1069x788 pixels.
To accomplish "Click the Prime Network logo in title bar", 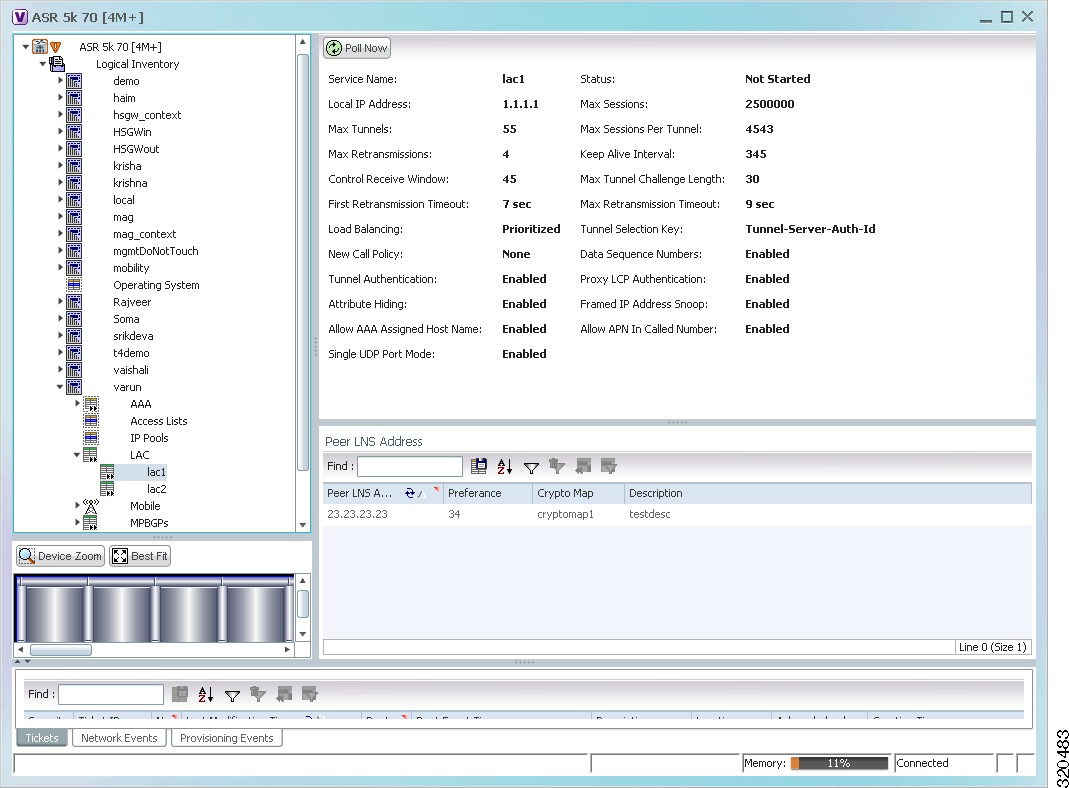I will 20,17.
